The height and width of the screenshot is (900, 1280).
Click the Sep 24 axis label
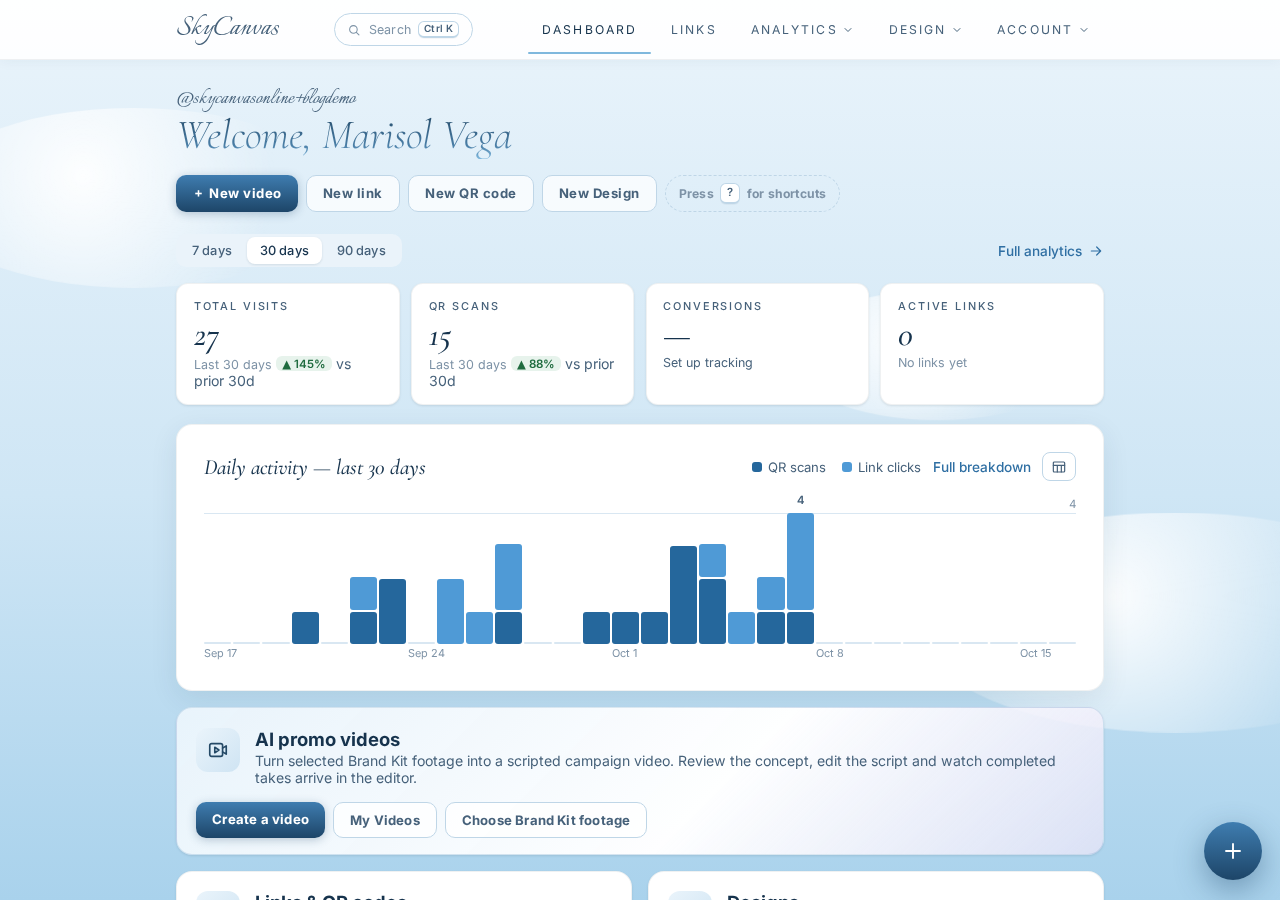pos(426,653)
